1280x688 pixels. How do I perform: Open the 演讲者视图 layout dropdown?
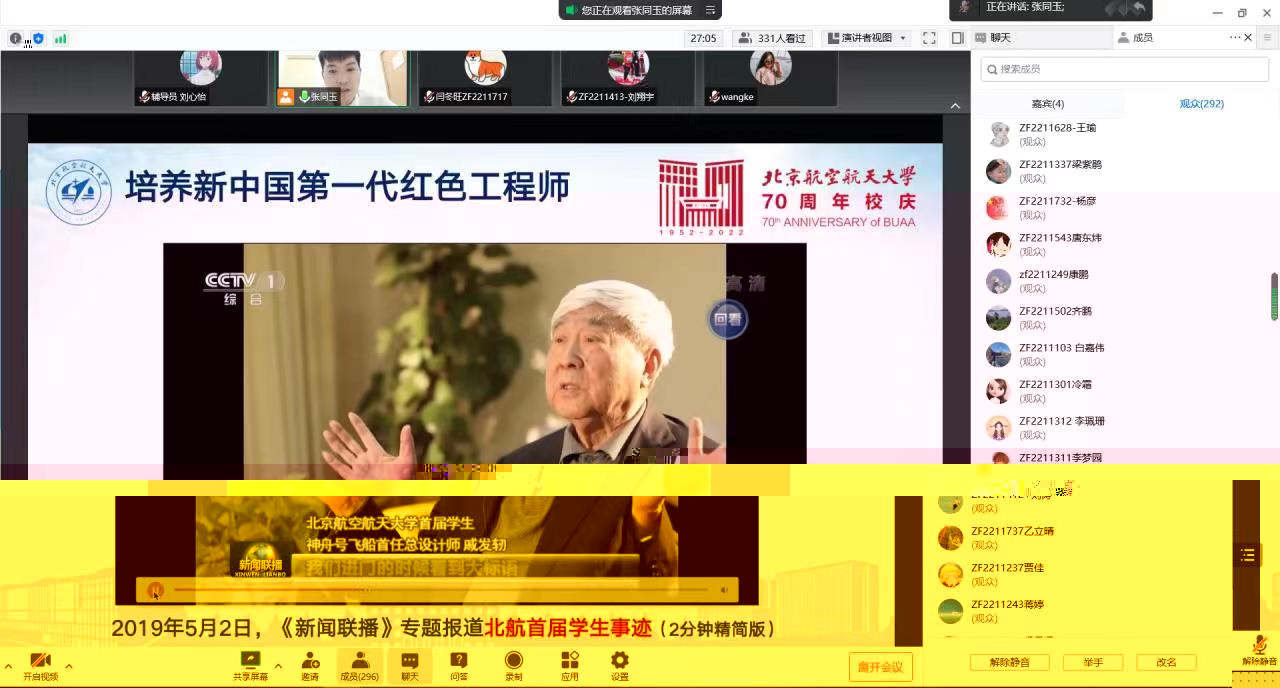click(866, 38)
